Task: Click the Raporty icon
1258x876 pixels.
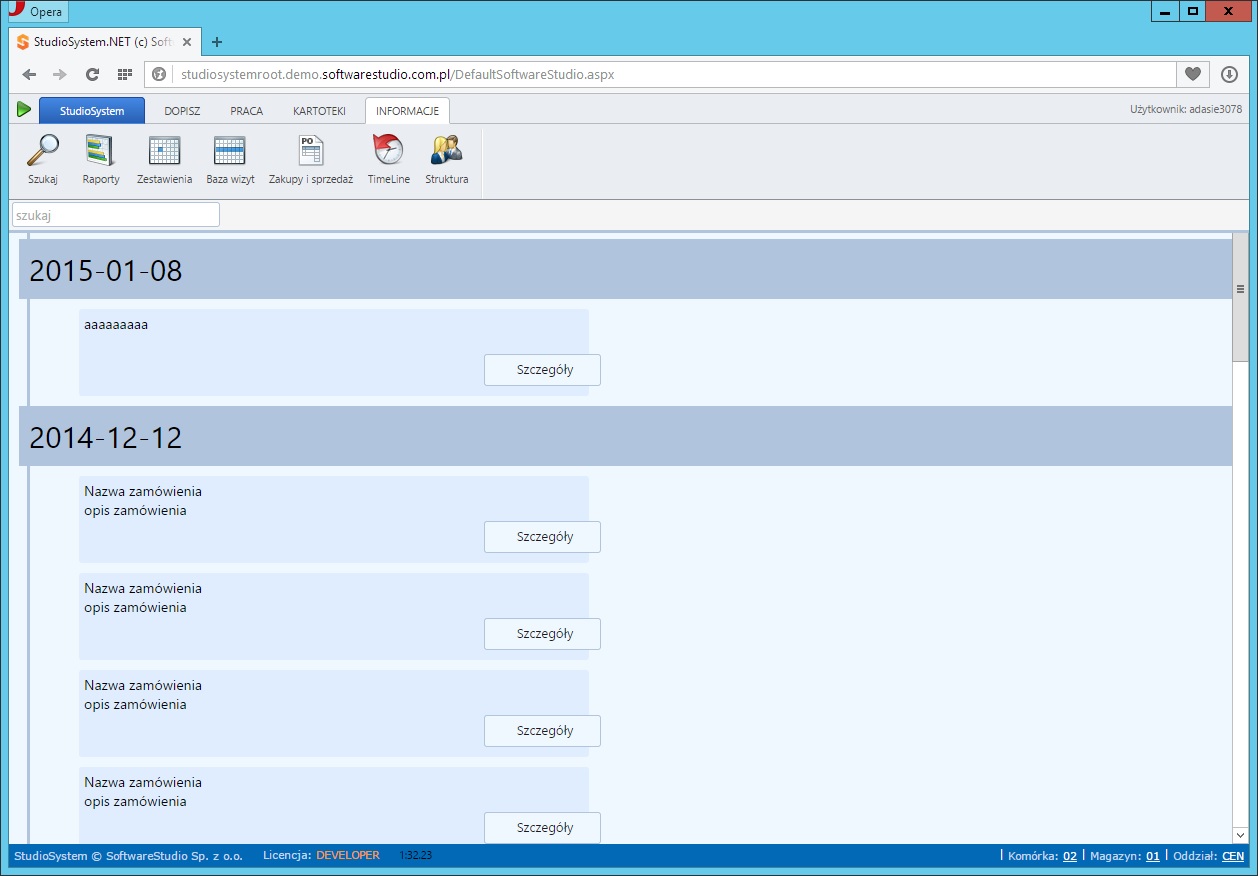Action: point(101,159)
